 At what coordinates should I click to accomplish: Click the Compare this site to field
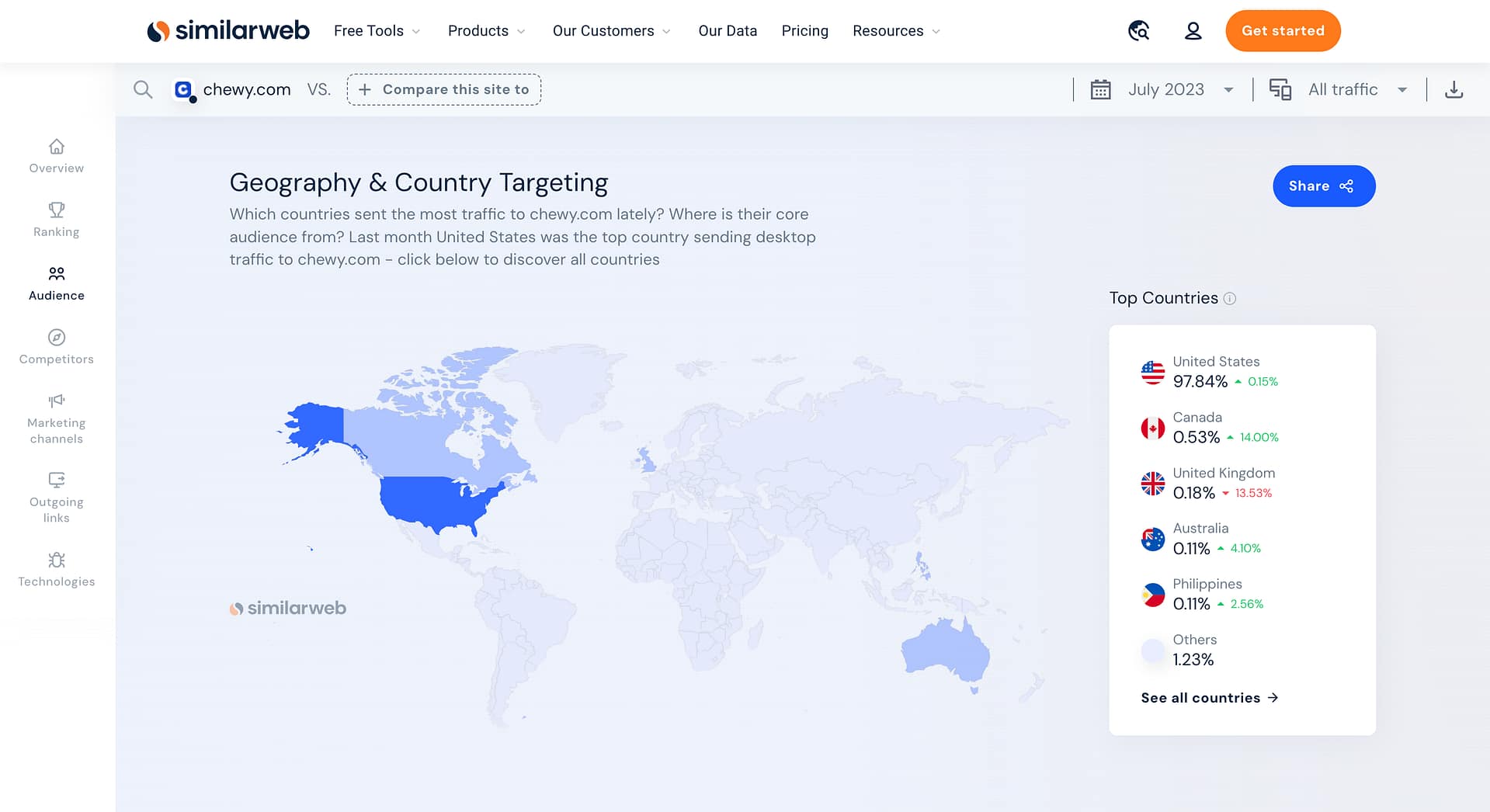coord(443,88)
